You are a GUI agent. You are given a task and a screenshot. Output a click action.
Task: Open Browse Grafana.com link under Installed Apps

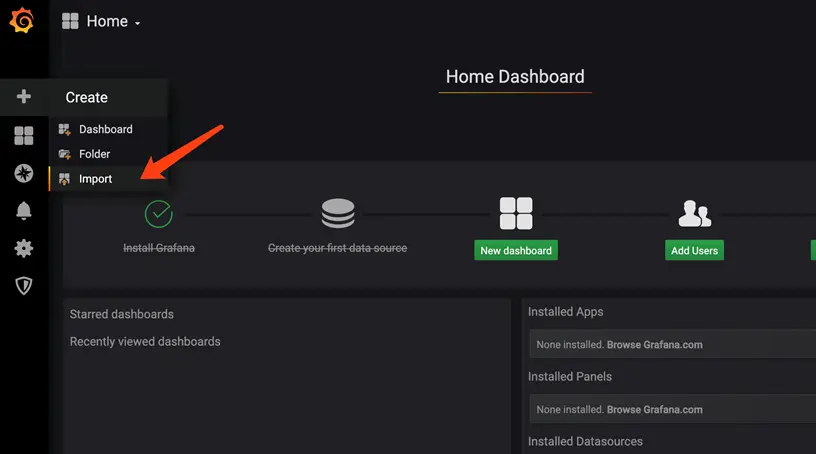coord(655,345)
